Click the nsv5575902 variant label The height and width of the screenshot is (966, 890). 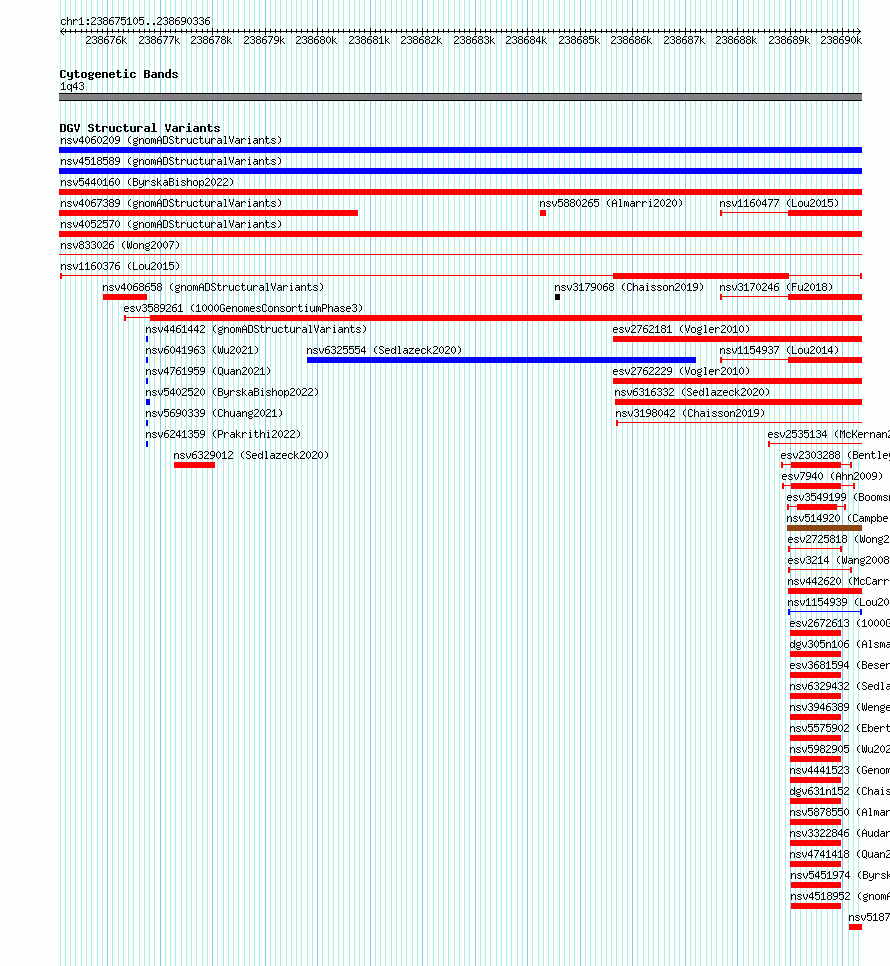[x=839, y=727]
